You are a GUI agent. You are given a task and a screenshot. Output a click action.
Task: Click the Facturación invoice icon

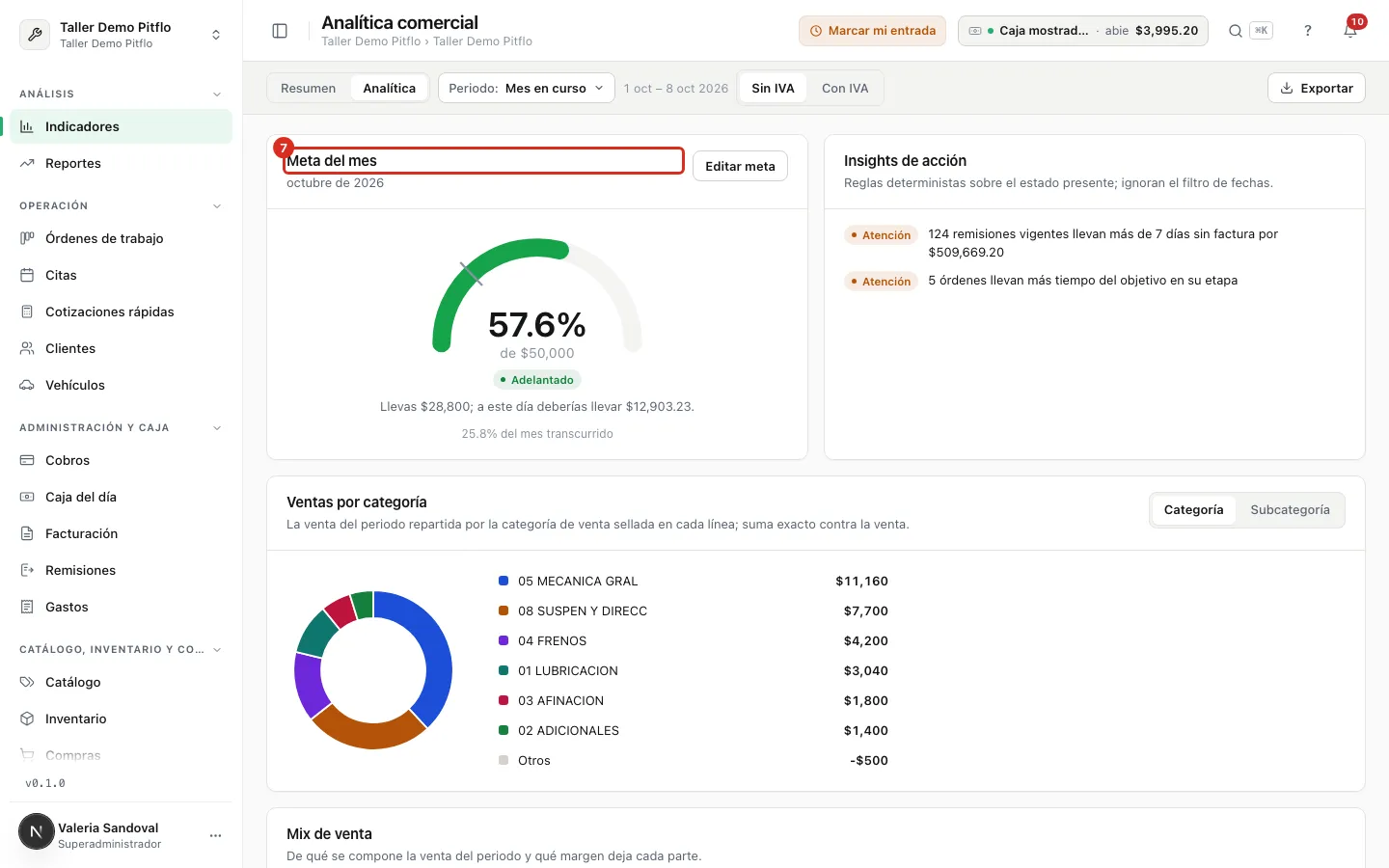pyautogui.click(x=27, y=533)
